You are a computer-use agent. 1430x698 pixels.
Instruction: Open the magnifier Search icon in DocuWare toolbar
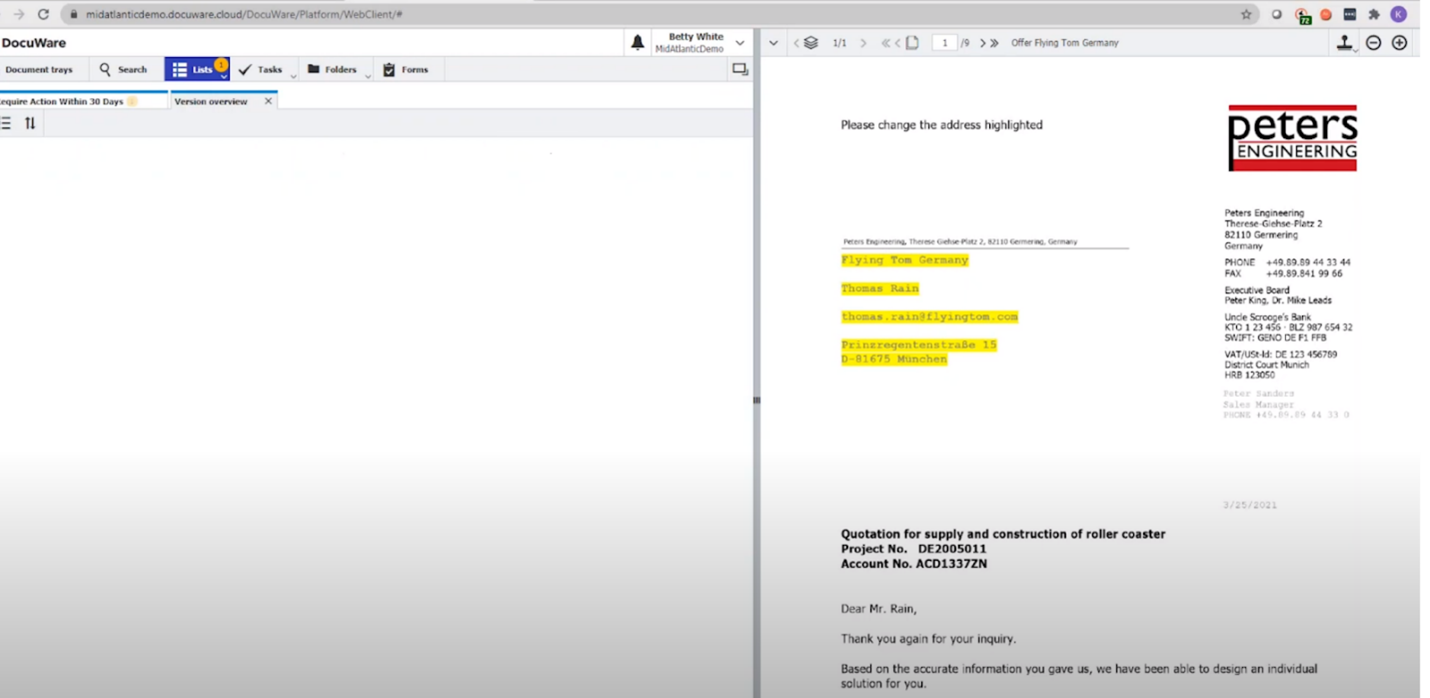105,70
